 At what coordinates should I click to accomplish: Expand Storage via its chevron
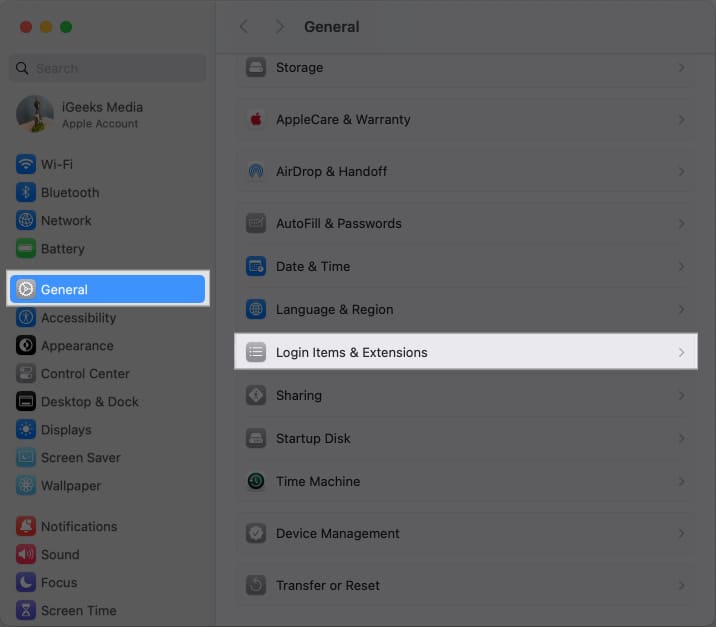click(x=681, y=68)
